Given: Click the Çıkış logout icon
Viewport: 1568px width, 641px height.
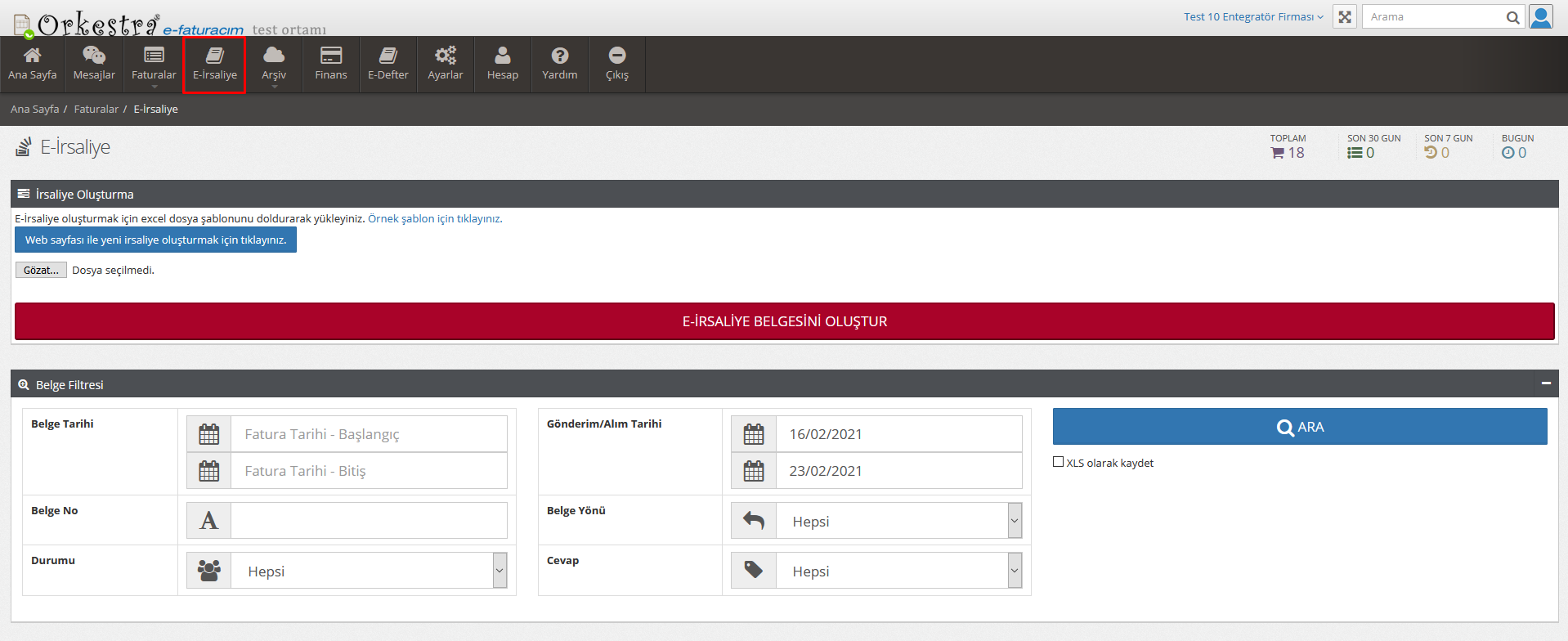Looking at the screenshot, I should [617, 56].
